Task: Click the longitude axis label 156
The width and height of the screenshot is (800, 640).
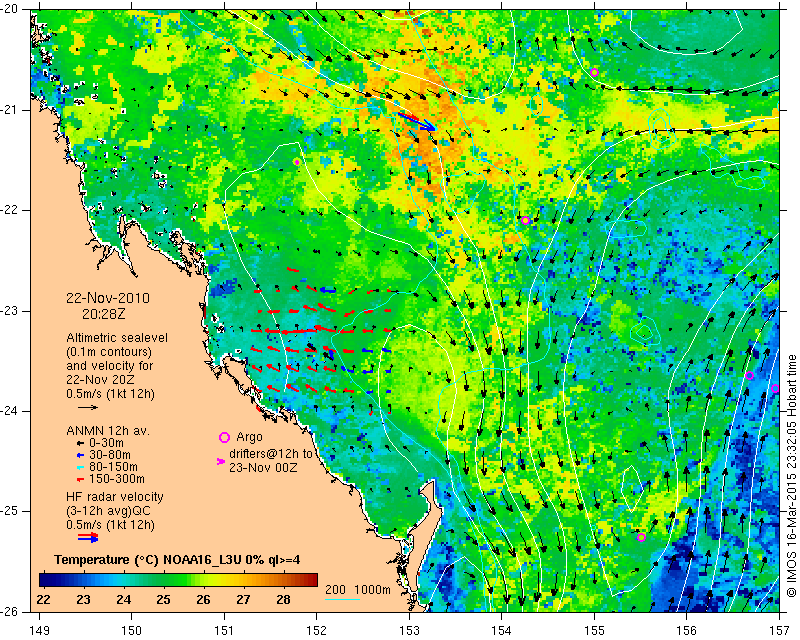Action: point(687,631)
